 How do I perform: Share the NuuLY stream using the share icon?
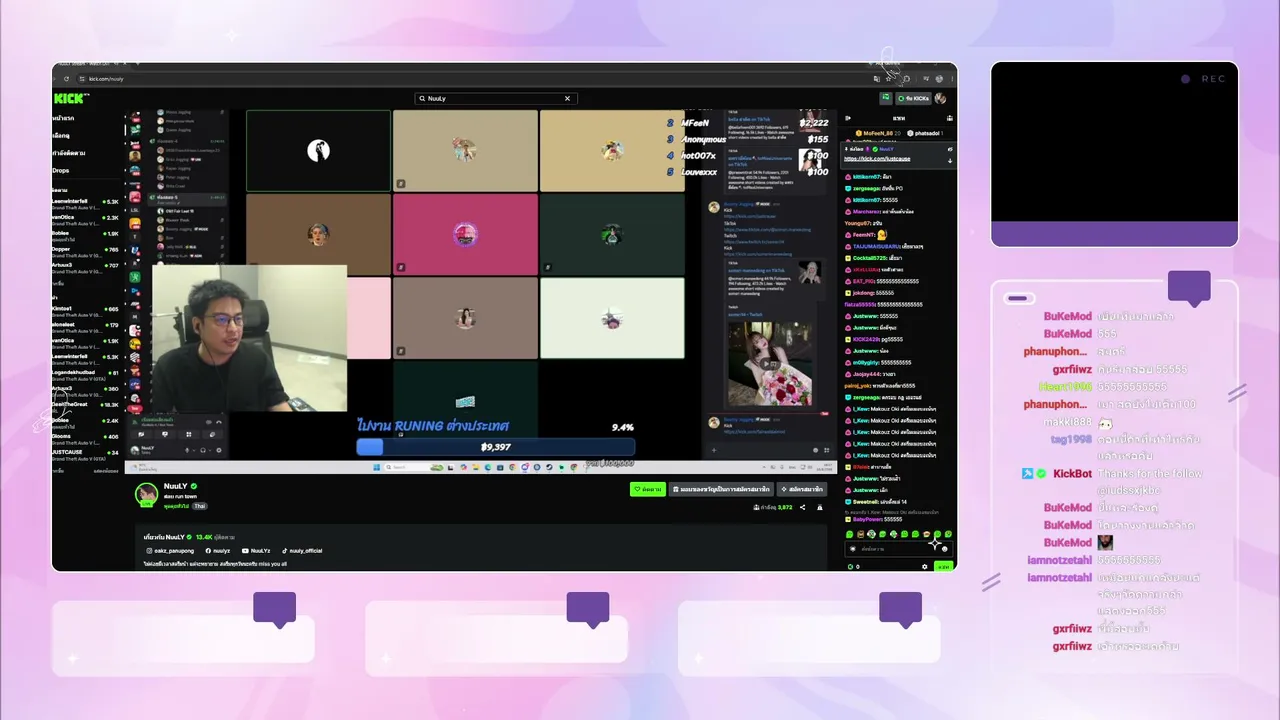802,507
